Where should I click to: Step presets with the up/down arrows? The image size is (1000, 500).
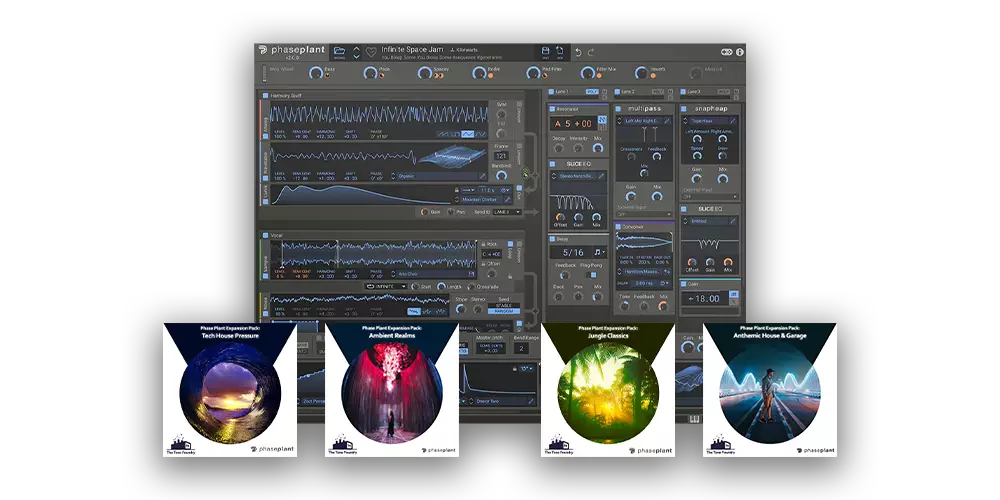click(357, 52)
